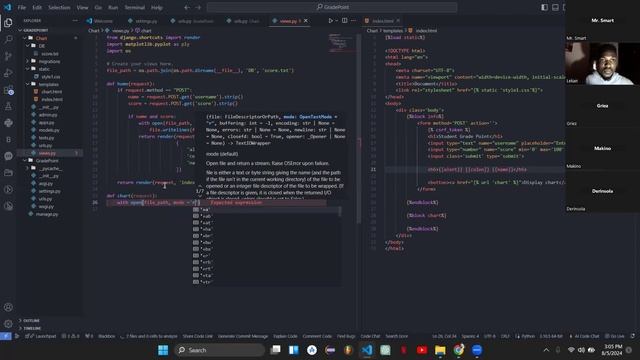640x360 pixels.
Task: Close the views.py editor tab
Action: click(306, 21)
